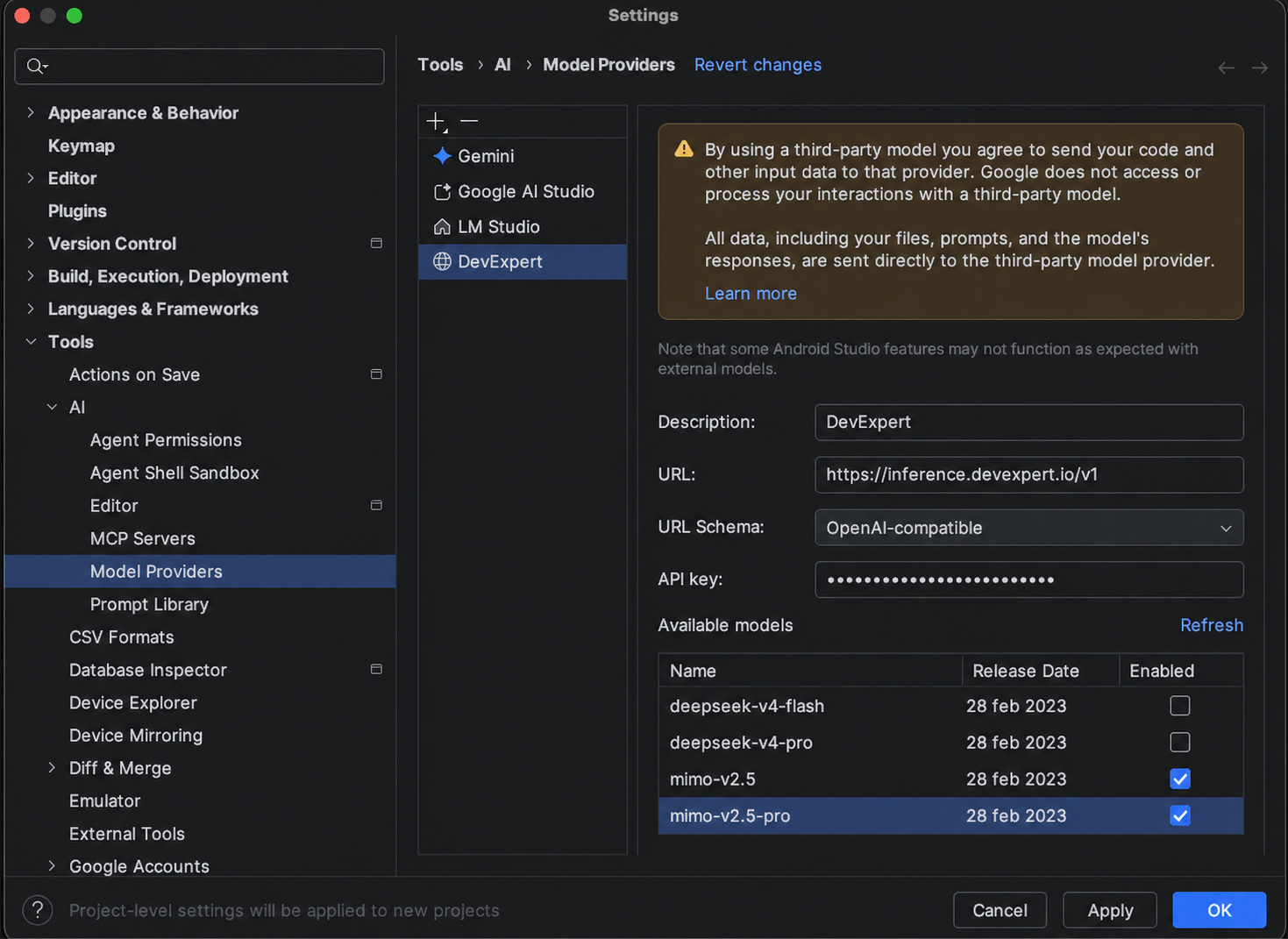The height and width of the screenshot is (939, 1288).
Task: Disable the mimo-v2.5-pro model checkbox
Action: pos(1180,815)
